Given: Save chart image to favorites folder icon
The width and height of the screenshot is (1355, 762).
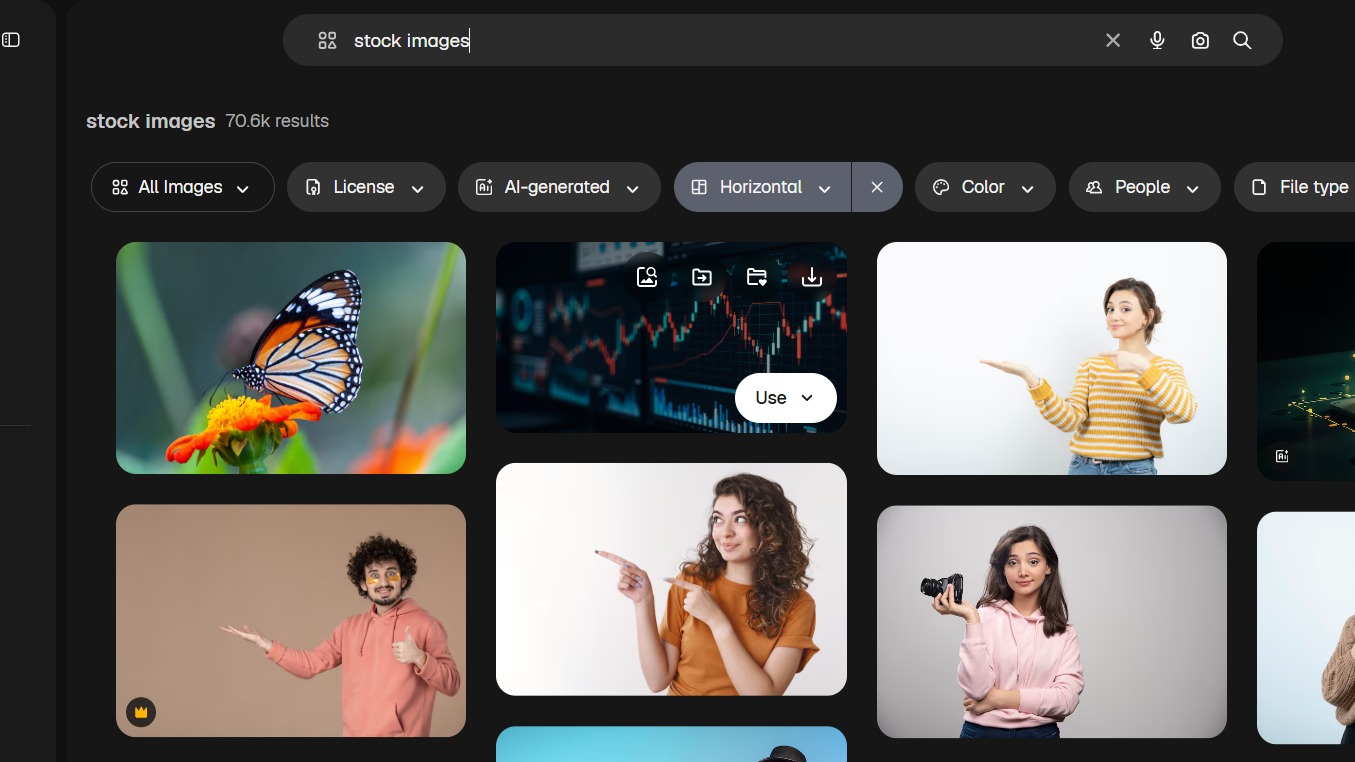Looking at the screenshot, I should pyautogui.click(x=757, y=277).
